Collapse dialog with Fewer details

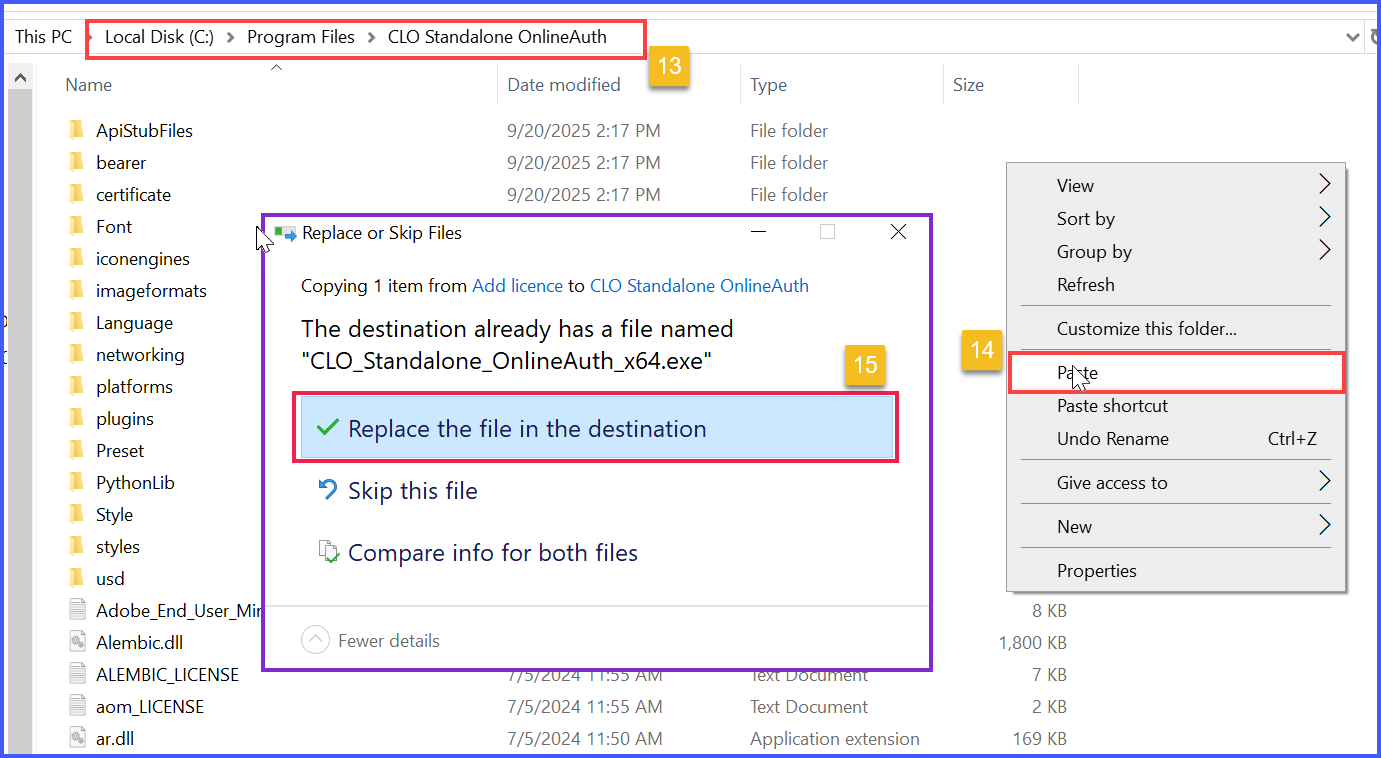371,641
